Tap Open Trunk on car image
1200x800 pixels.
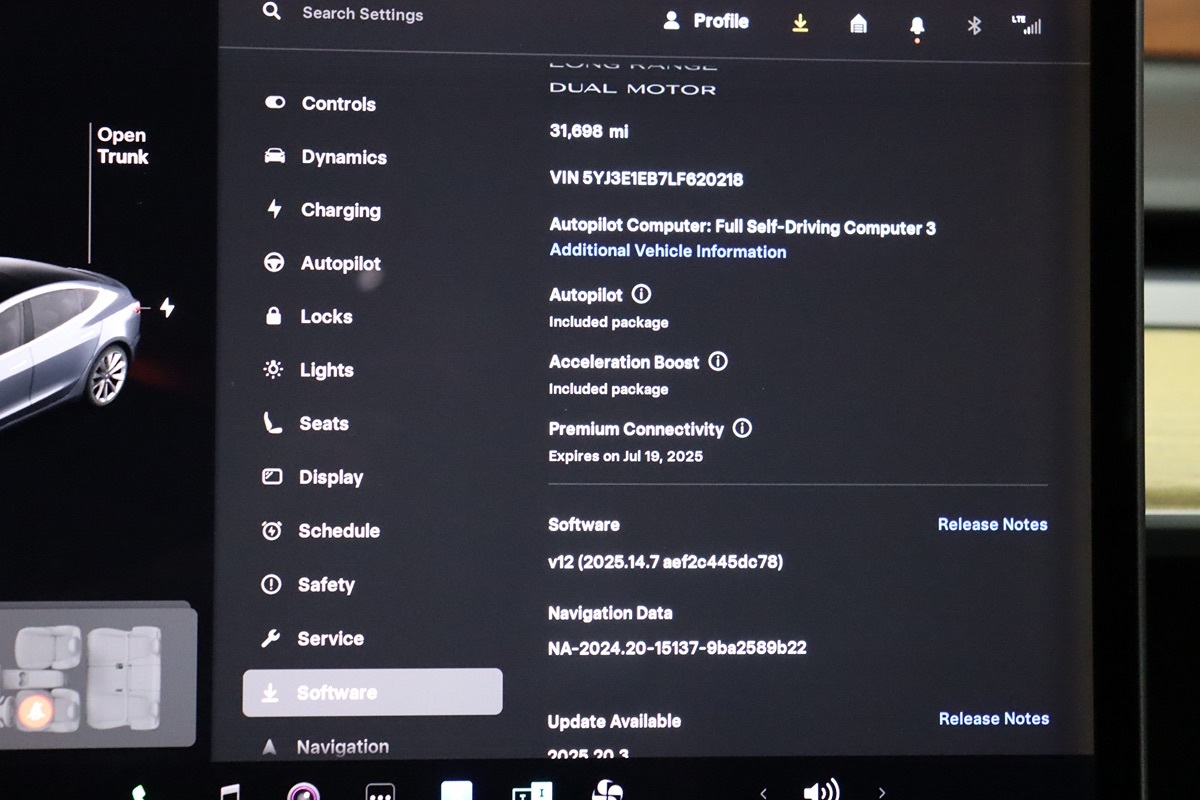tap(122, 146)
